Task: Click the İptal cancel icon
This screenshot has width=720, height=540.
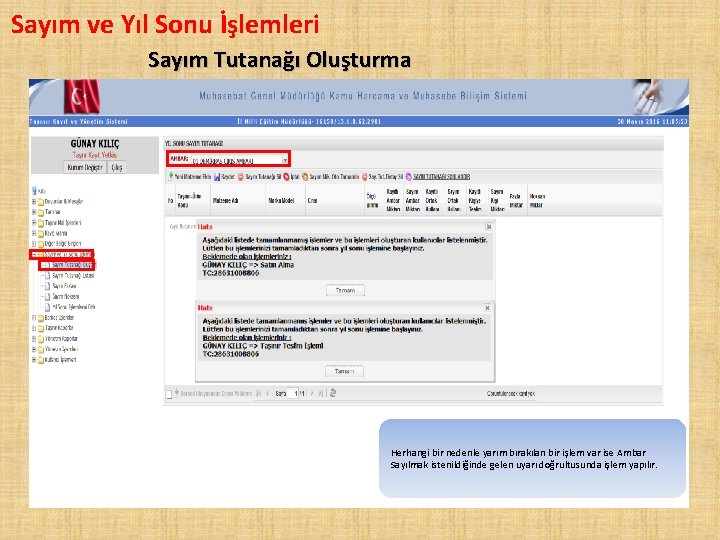Action: point(286,177)
